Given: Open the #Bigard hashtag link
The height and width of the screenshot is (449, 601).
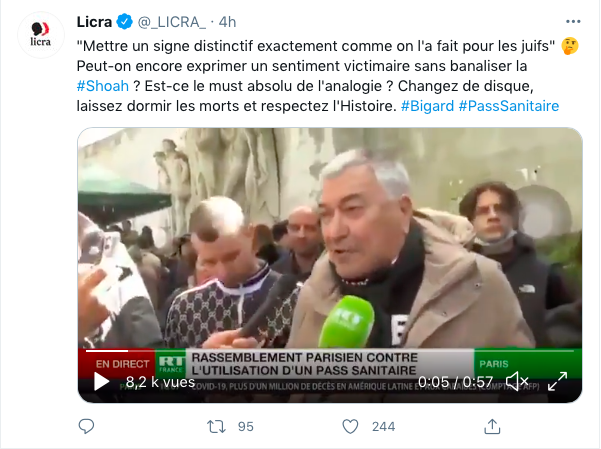Looking at the screenshot, I should pyautogui.click(x=427, y=106).
